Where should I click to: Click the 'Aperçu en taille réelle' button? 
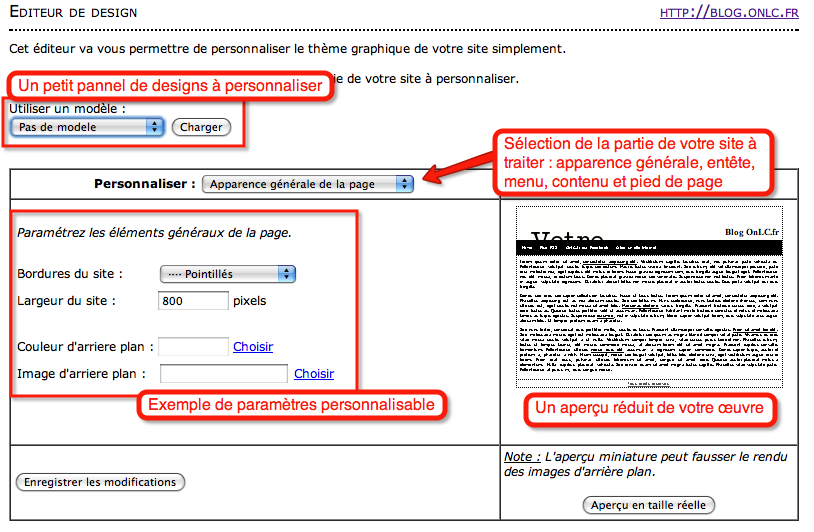click(648, 505)
